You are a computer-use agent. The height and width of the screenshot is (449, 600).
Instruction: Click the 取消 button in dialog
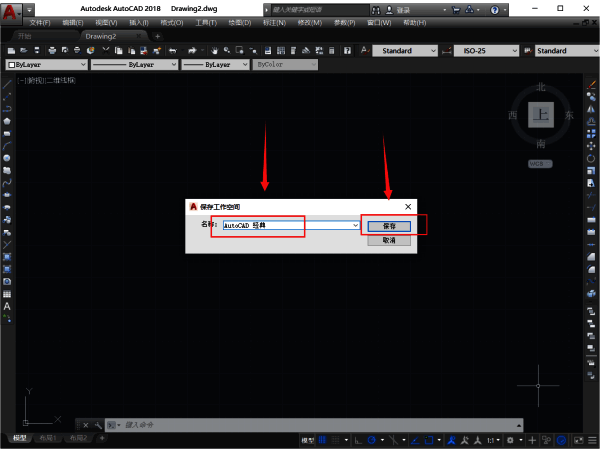tap(389, 240)
